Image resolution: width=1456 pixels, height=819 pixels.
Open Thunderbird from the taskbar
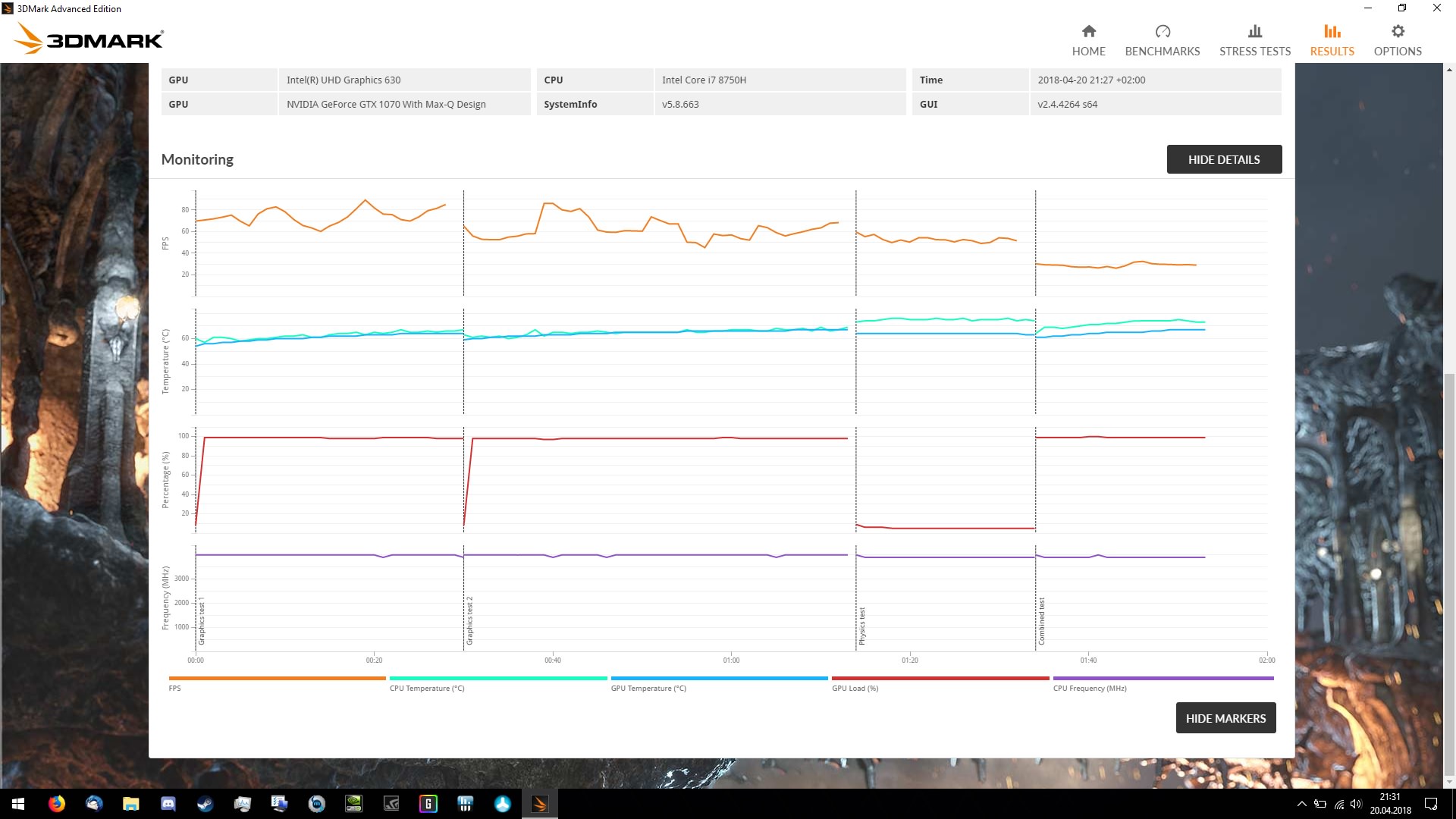[x=93, y=804]
